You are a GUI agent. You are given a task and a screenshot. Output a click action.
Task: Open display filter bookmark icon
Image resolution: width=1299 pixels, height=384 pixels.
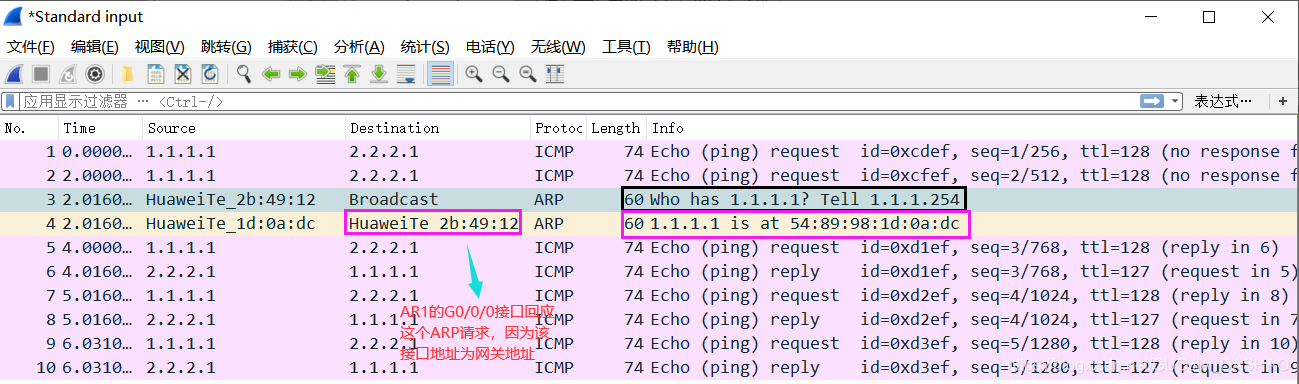11,102
